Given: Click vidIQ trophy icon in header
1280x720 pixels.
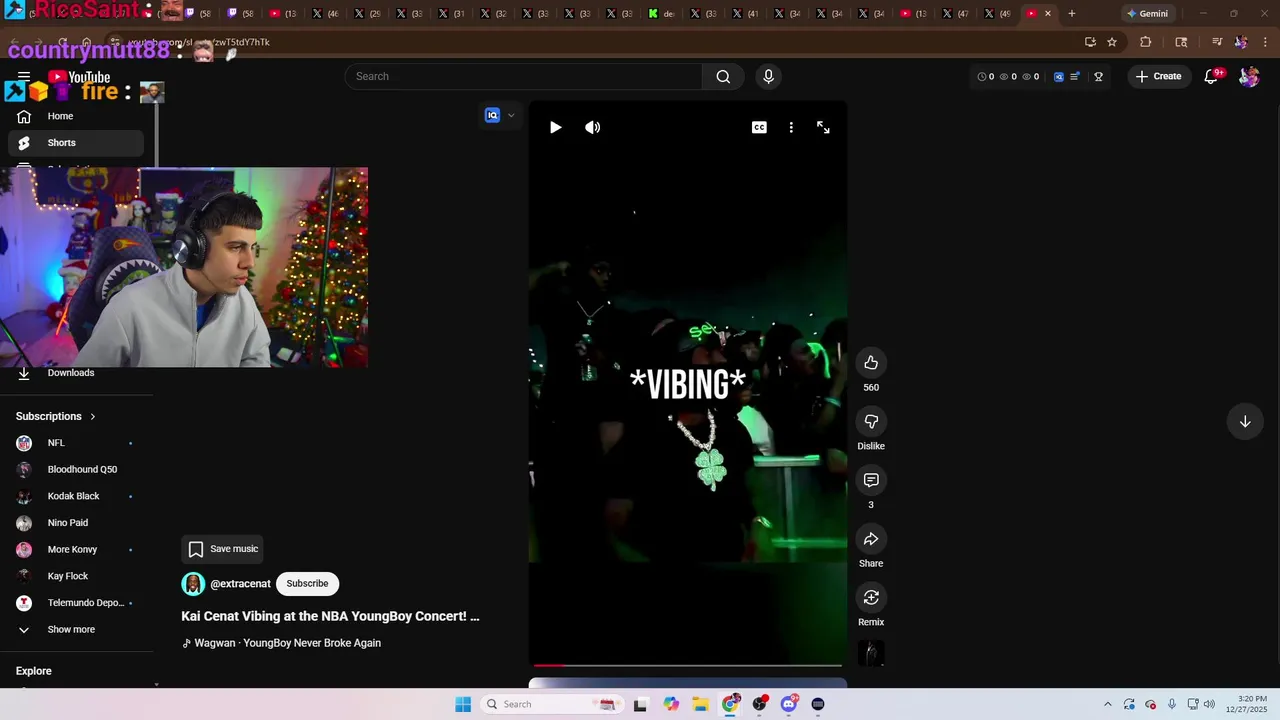Looking at the screenshot, I should click(x=1098, y=76).
